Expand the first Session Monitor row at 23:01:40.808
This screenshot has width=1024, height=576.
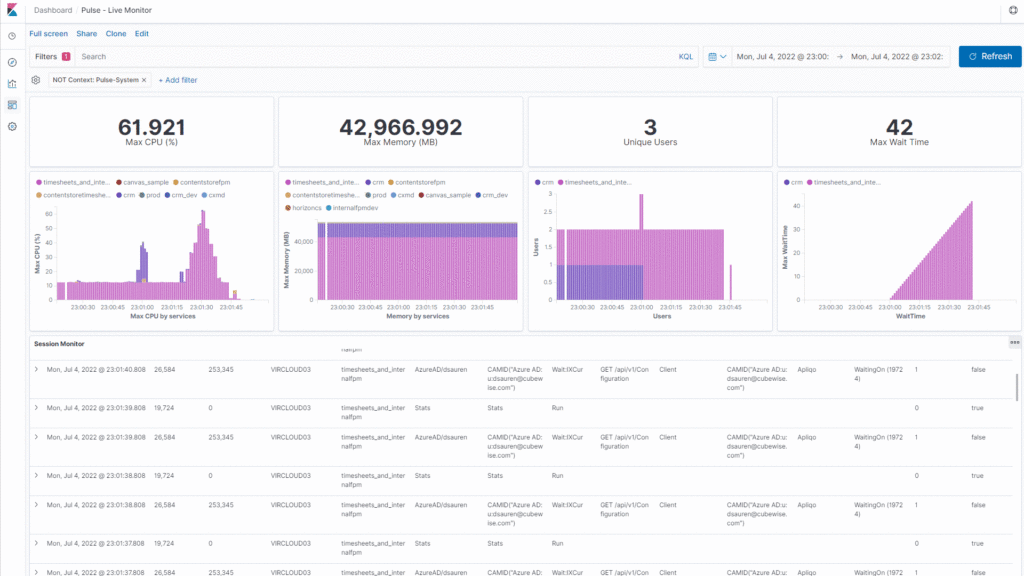(x=36, y=370)
